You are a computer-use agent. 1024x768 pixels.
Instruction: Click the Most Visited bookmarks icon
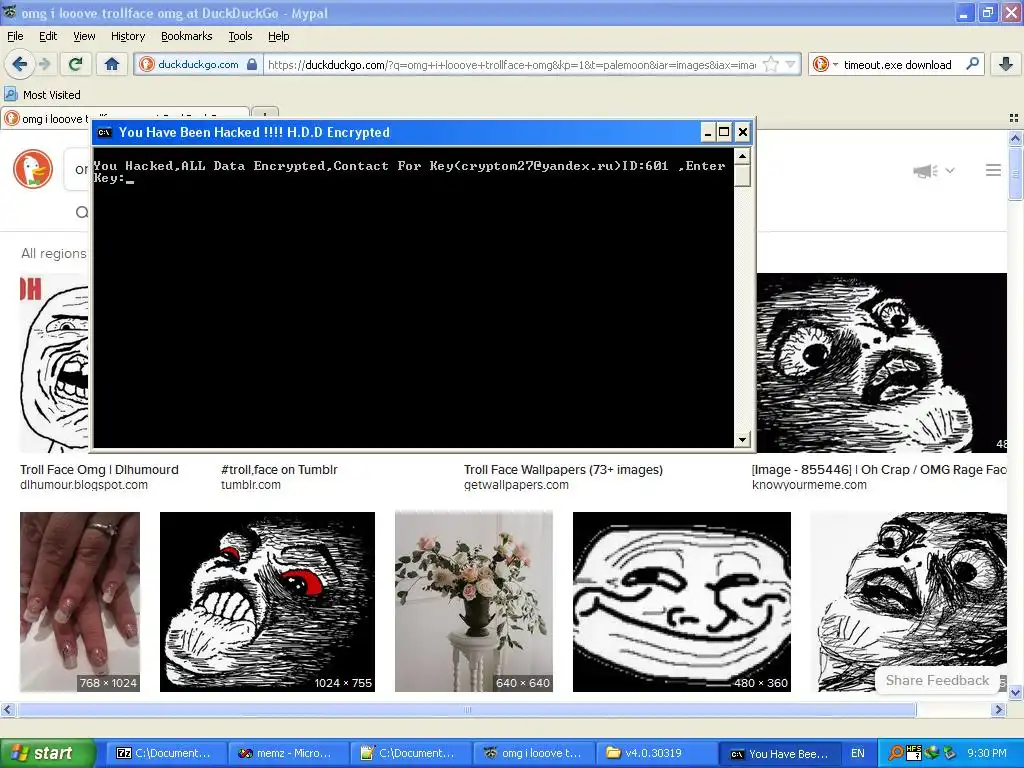(x=11, y=94)
